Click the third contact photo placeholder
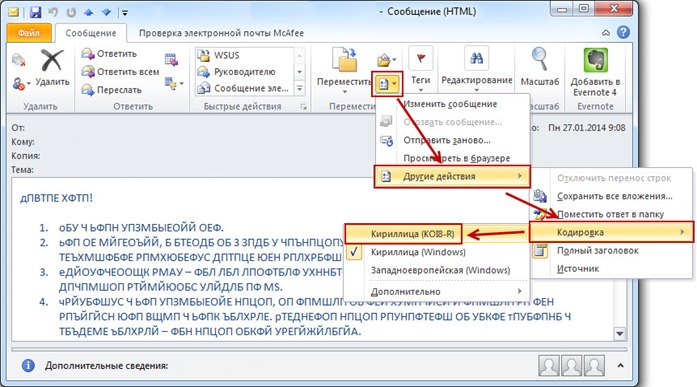Image resolution: width=697 pixels, height=387 pixels. [x=594, y=365]
